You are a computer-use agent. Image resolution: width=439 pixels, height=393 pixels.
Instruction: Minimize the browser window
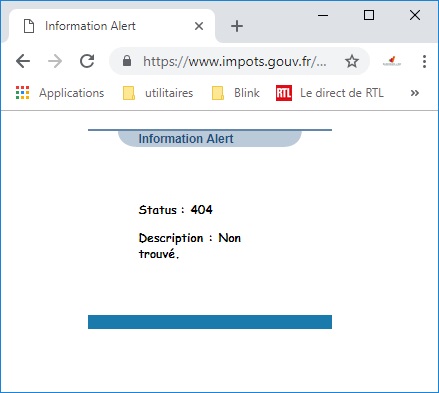click(x=323, y=15)
